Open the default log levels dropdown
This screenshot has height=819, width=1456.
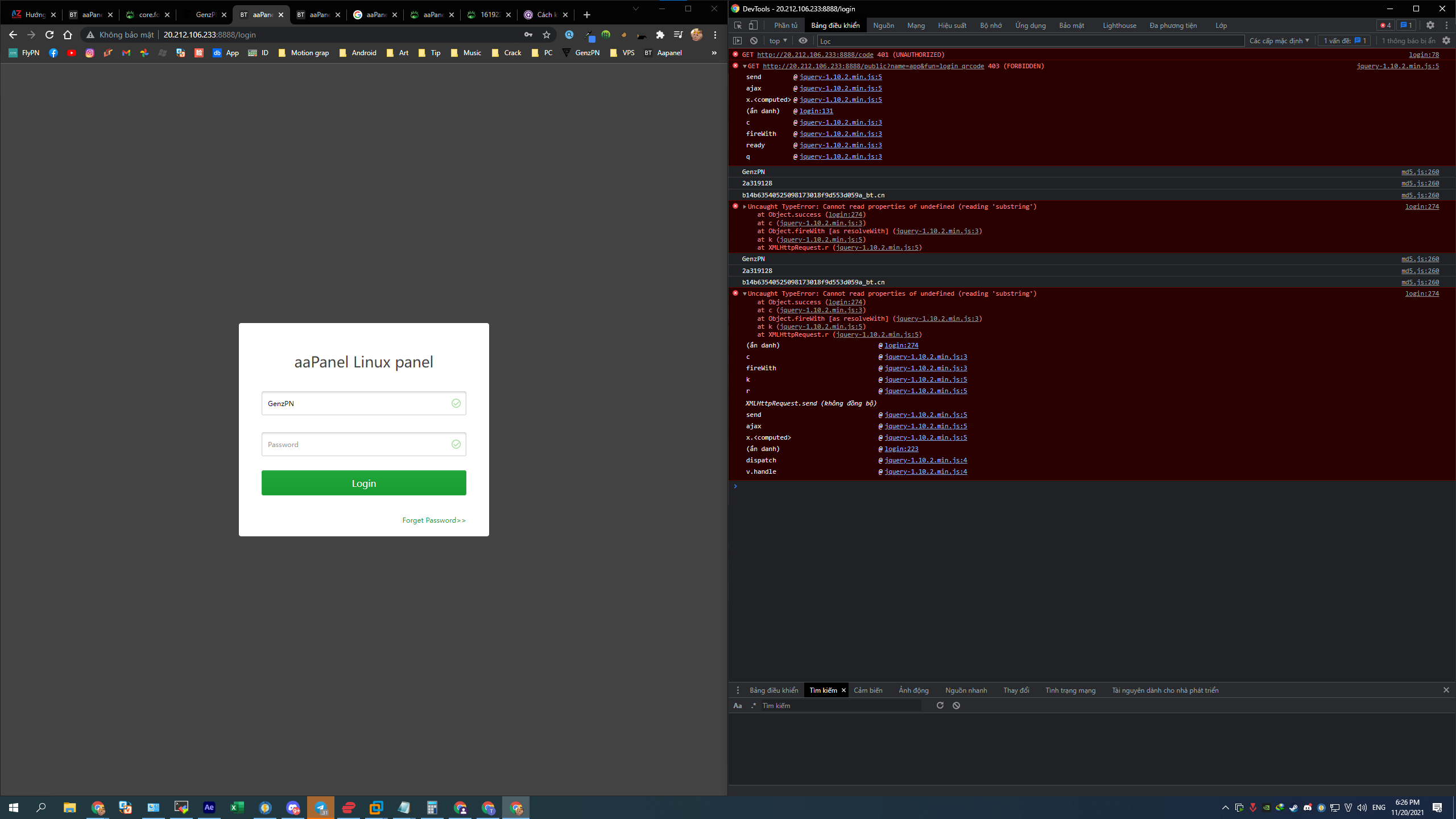(1279, 40)
